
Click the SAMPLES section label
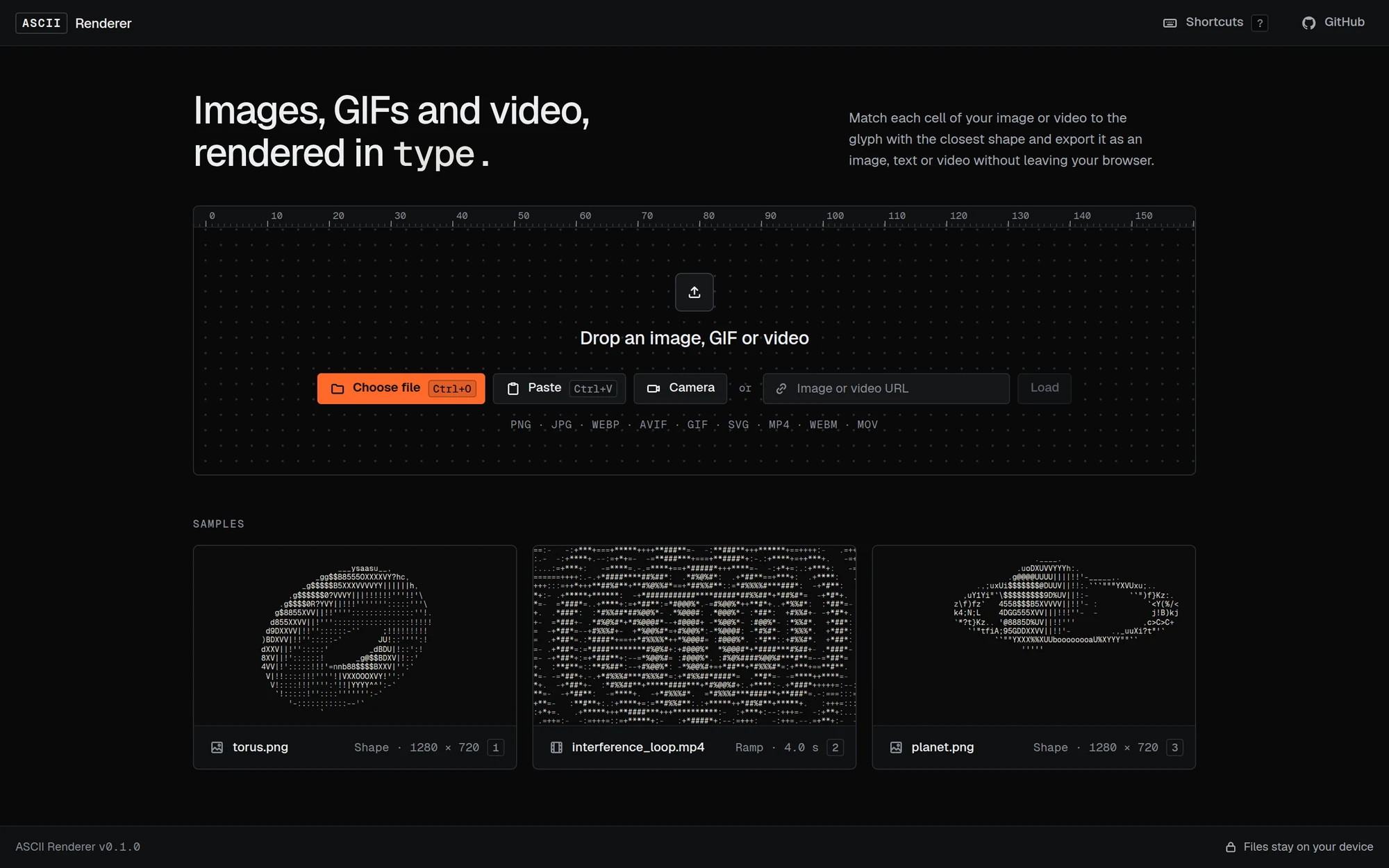219,524
